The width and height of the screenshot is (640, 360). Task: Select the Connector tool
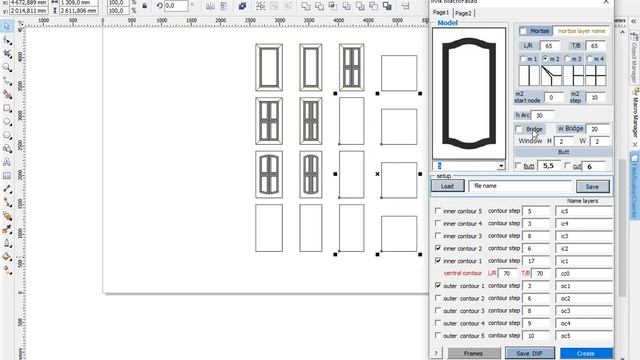pyautogui.click(x=7, y=202)
